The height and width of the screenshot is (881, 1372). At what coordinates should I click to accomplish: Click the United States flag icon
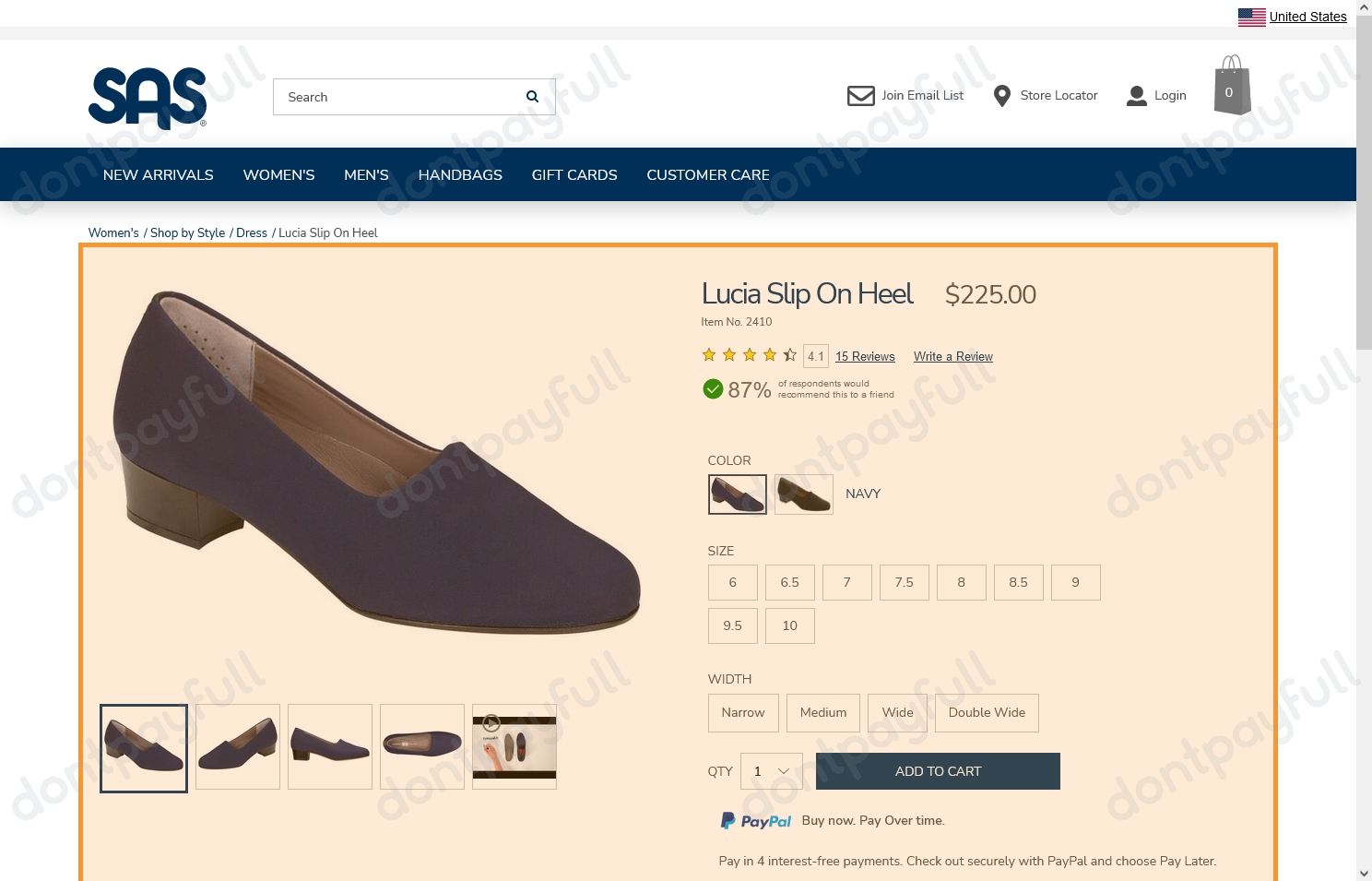(1251, 16)
